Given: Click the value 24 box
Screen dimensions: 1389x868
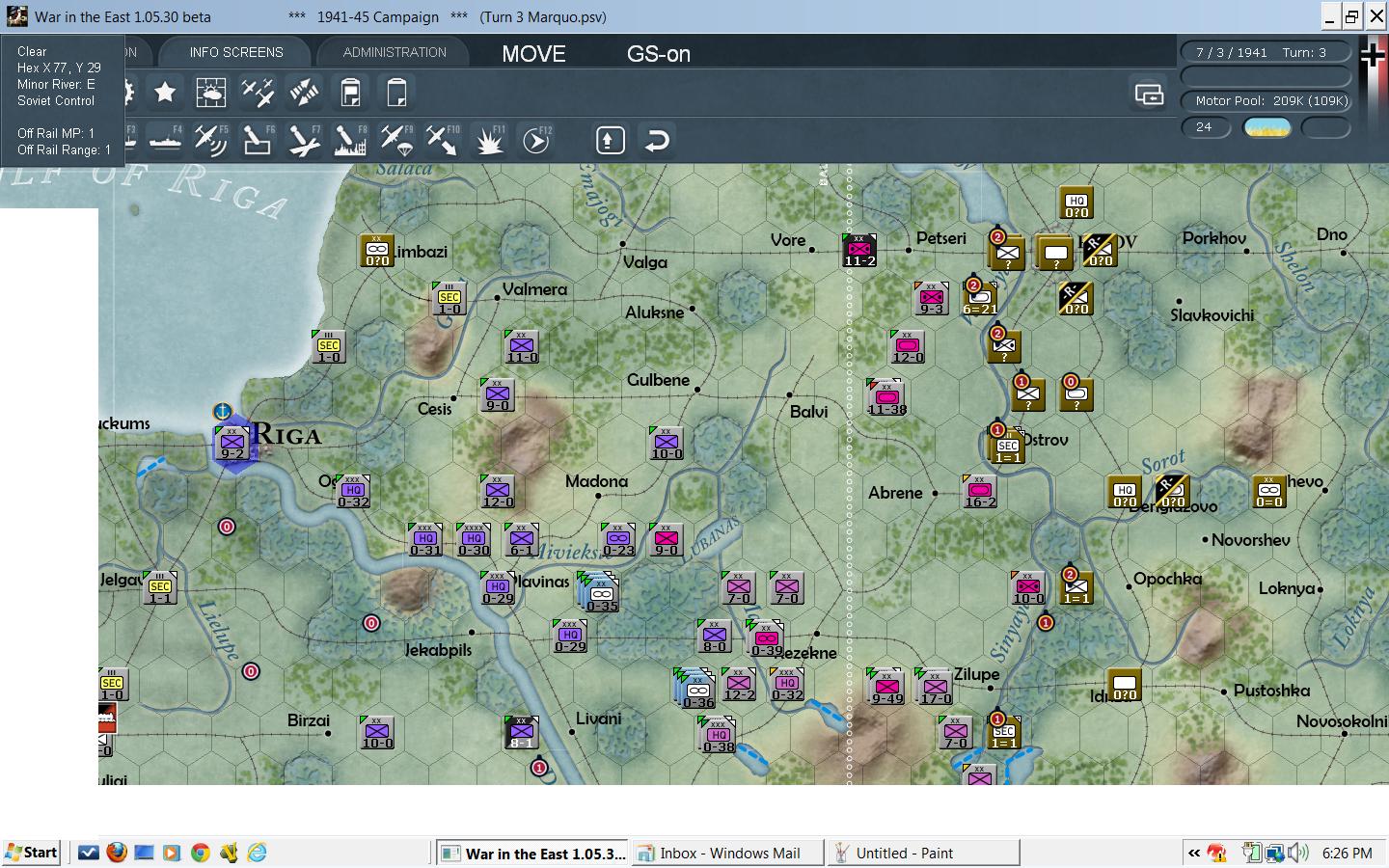Looking at the screenshot, I should tap(1206, 127).
